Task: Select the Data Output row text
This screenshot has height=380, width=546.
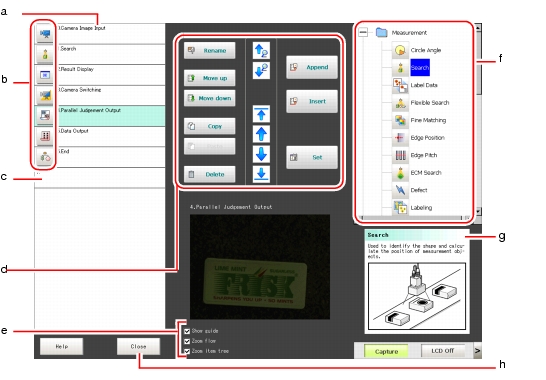Action: [x=73, y=131]
